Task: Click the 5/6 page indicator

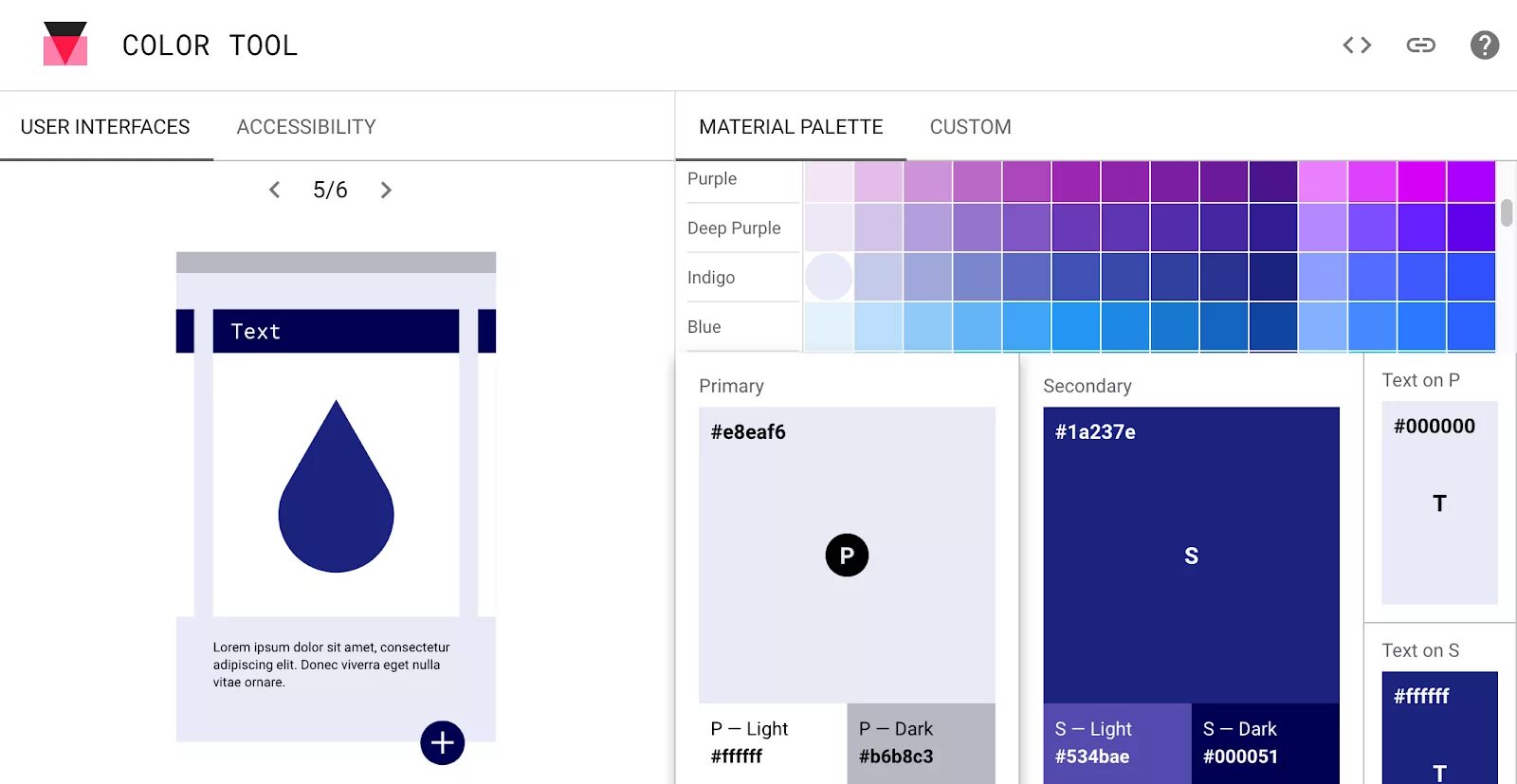Action: pyautogui.click(x=330, y=190)
